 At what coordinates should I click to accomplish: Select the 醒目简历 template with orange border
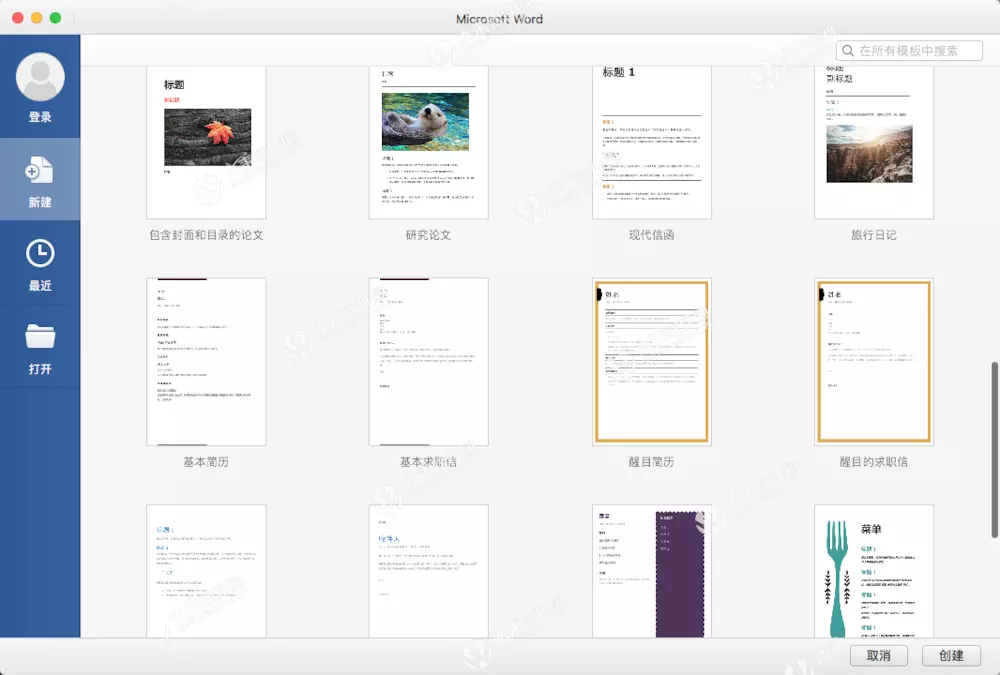coord(651,362)
